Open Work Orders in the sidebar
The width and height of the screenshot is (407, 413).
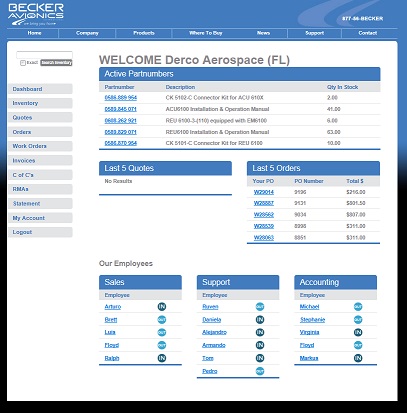[x=40, y=146]
